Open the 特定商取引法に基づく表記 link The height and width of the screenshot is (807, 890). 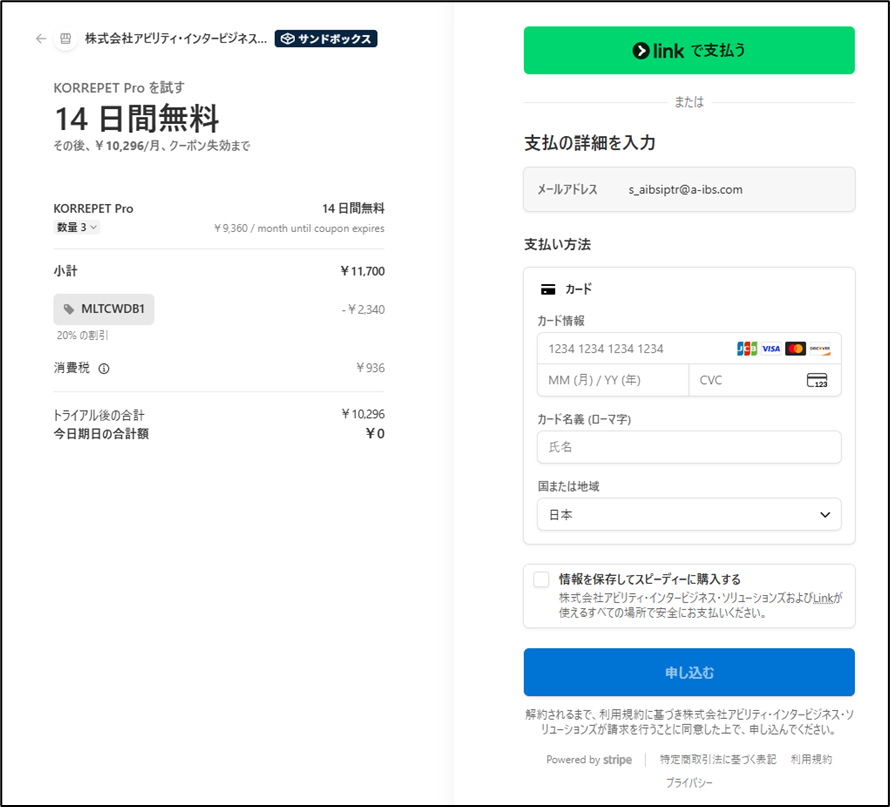click(717, 760)
